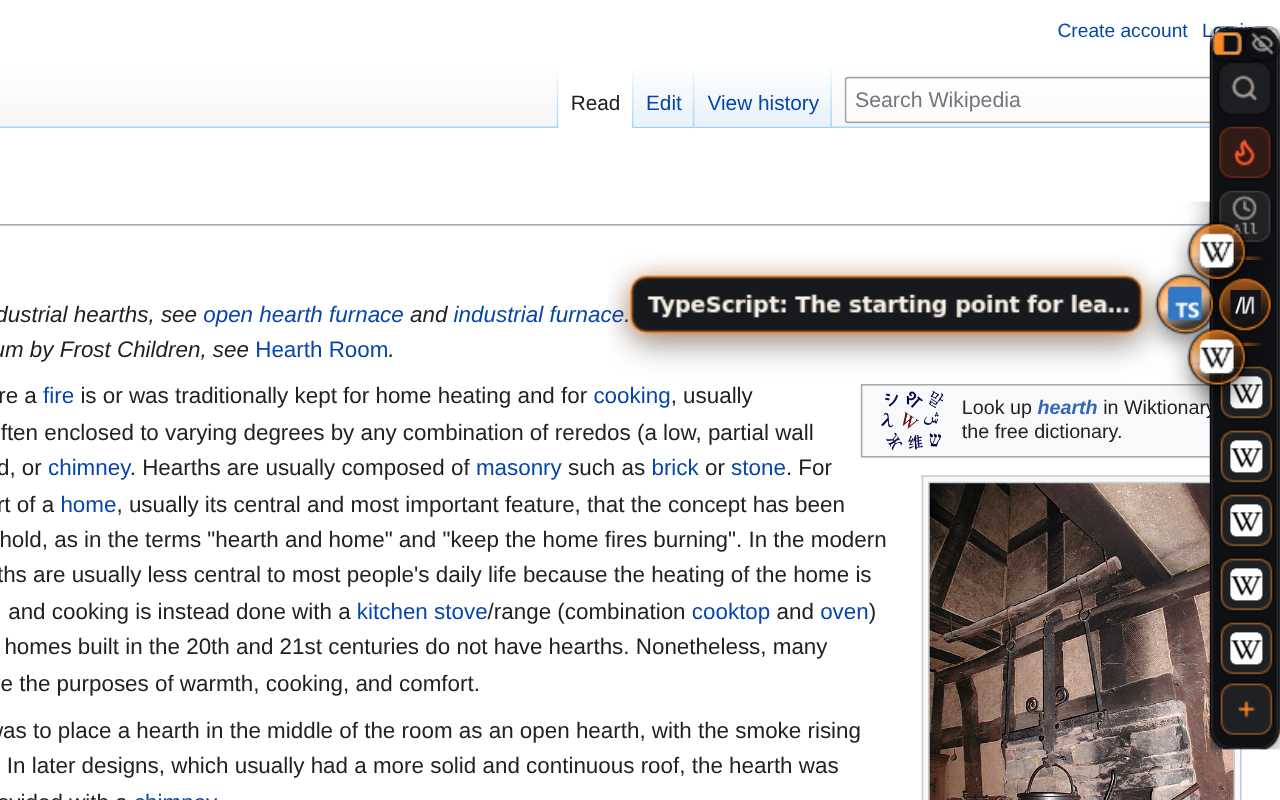Click the 'cooking' article link
The height and width of the screenshot is (800, 1280).
(x=632, y=395)
